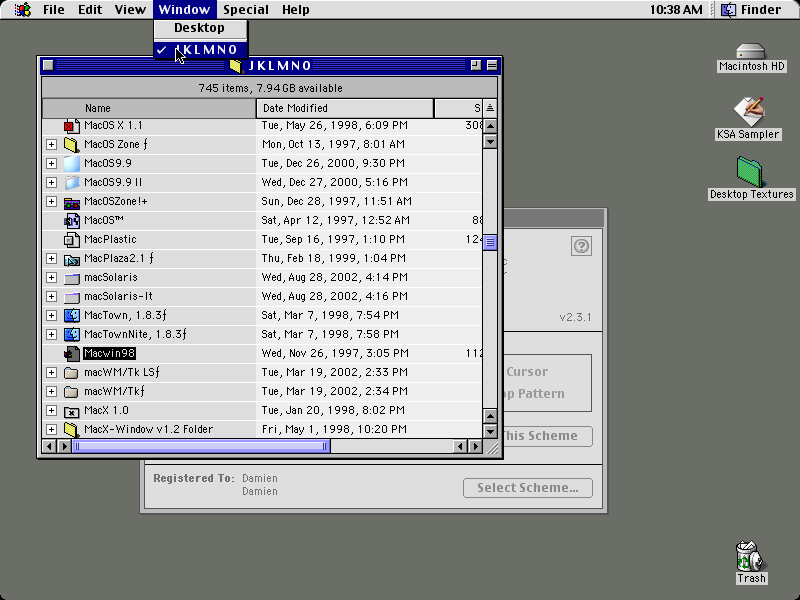
Task: Click the Trash icon on desktop
Action: point(749,556)
